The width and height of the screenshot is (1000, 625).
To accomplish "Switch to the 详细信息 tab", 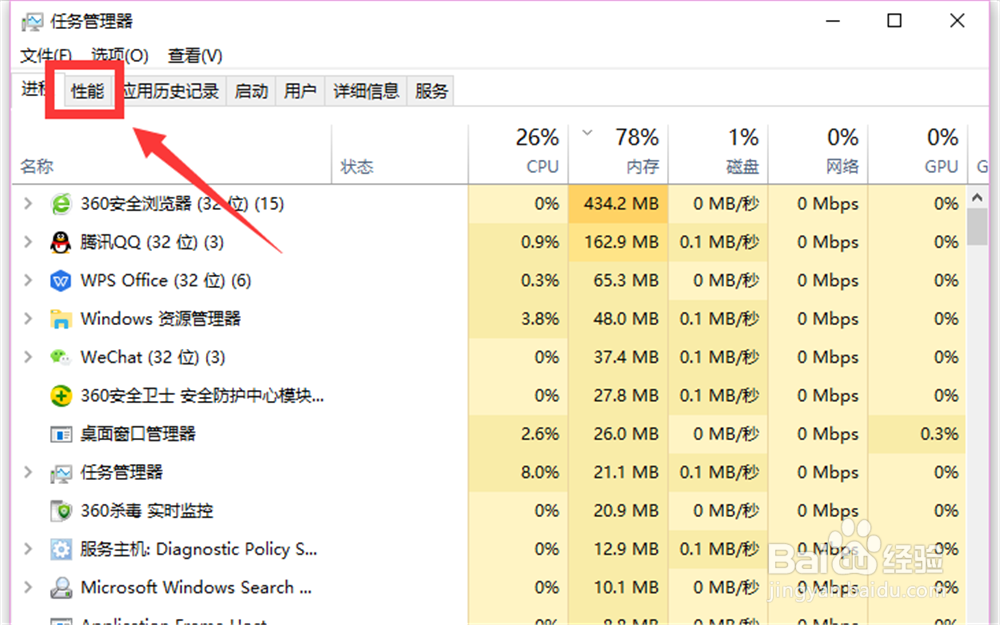I will point(366,91).
